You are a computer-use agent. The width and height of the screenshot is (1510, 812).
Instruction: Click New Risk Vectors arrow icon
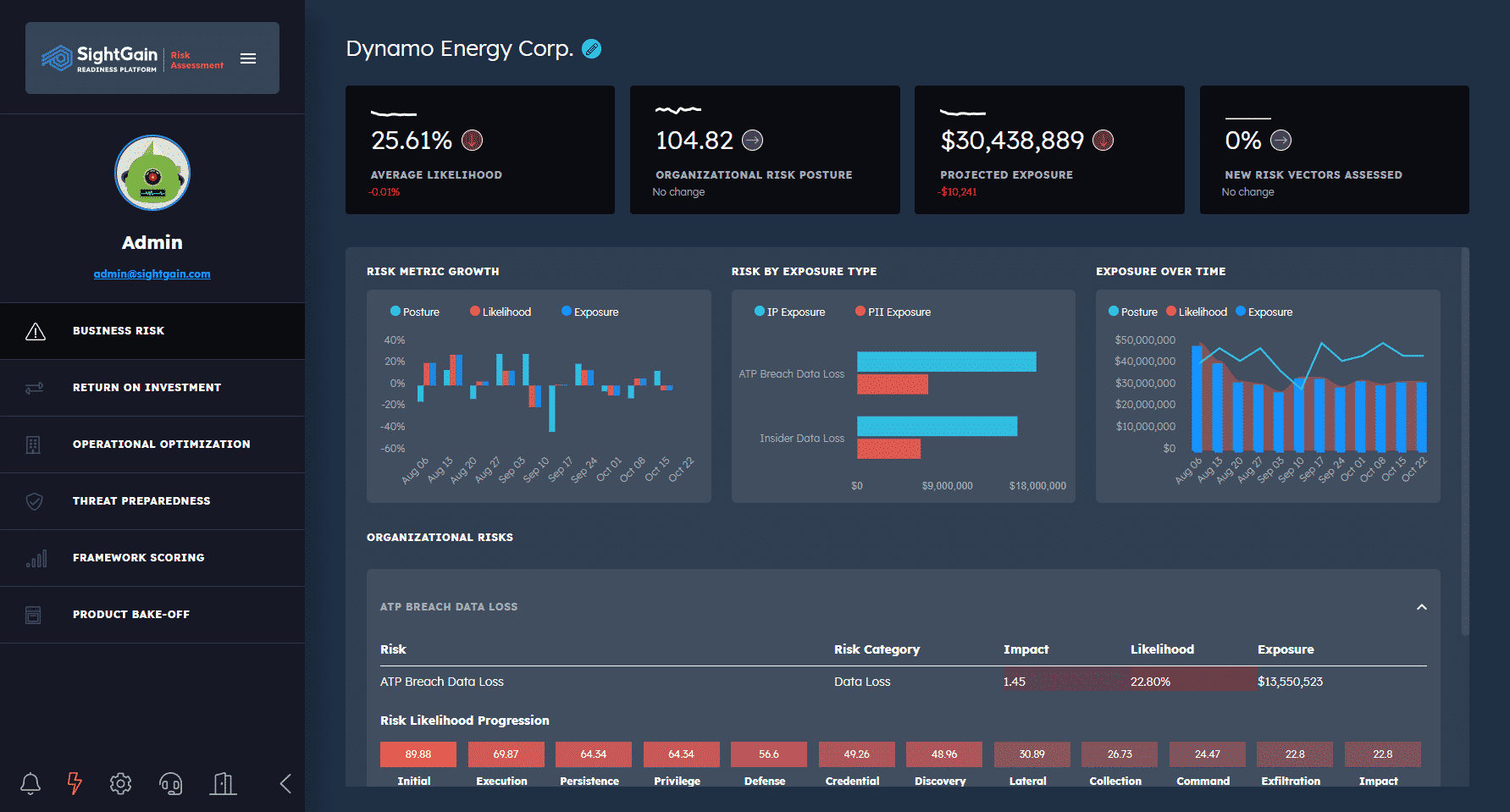pyautogui.click(x=1281, y=141)
